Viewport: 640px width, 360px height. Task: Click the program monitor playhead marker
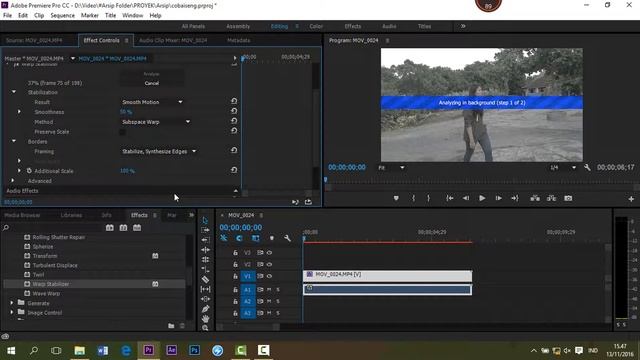(326, 180)
